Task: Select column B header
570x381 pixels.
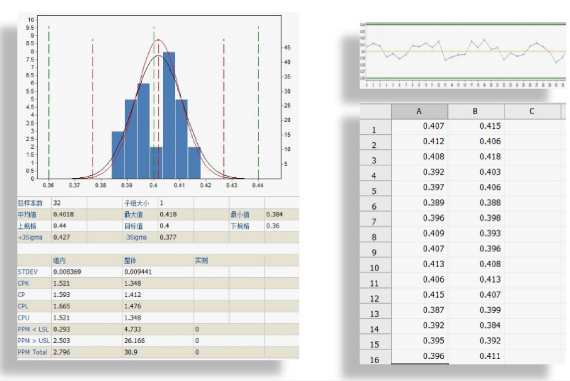Action: tap(476, 111)
